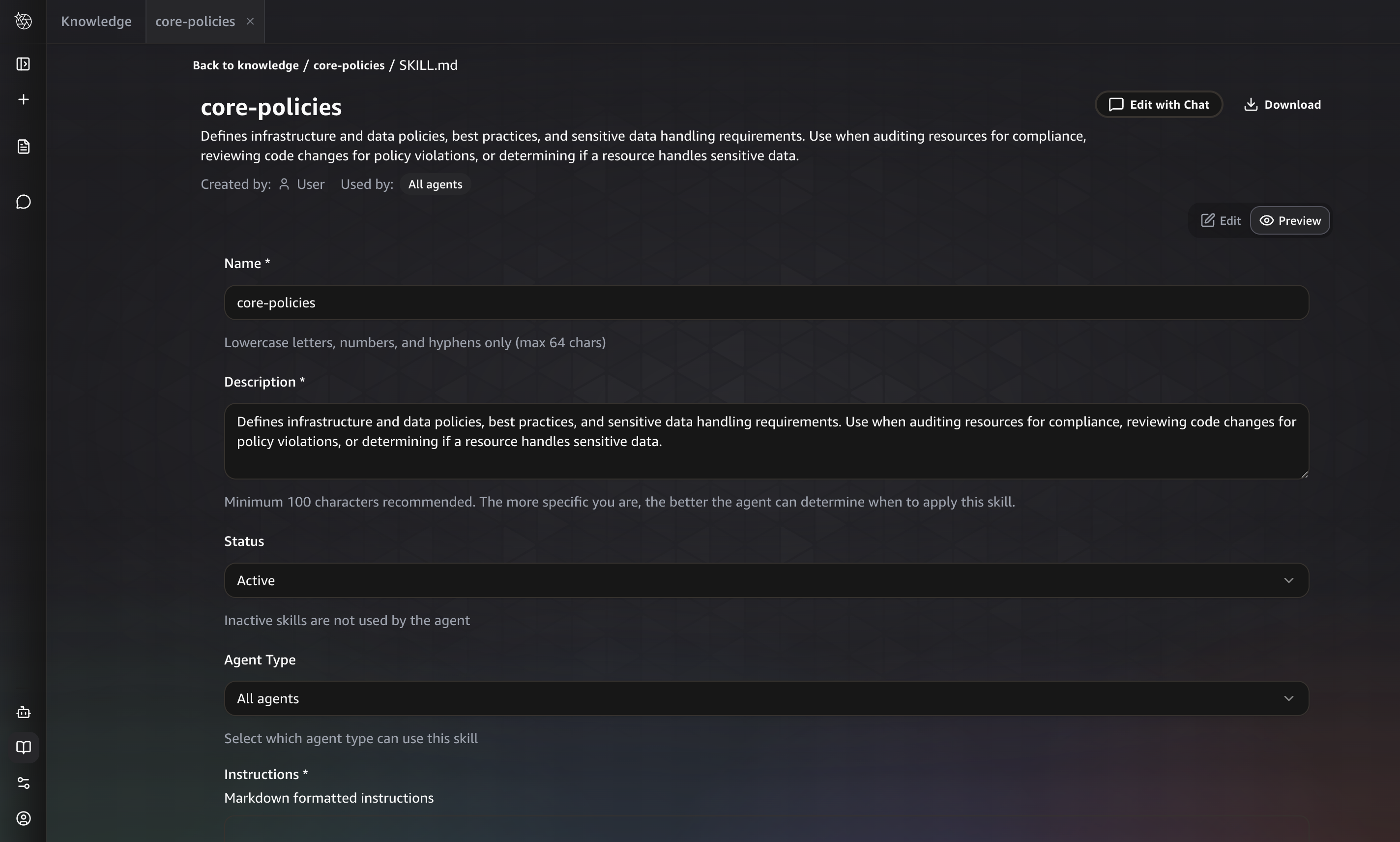Open the robot agents icon

[x=23, y=713]
